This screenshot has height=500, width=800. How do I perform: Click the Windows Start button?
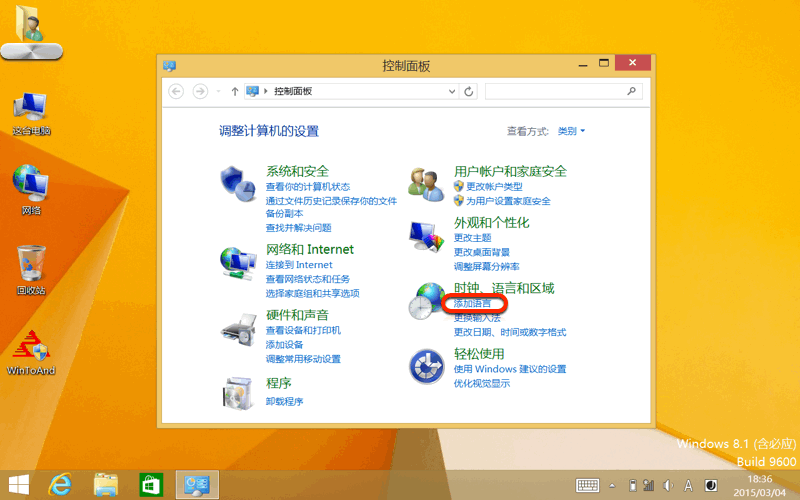(18, 484)
